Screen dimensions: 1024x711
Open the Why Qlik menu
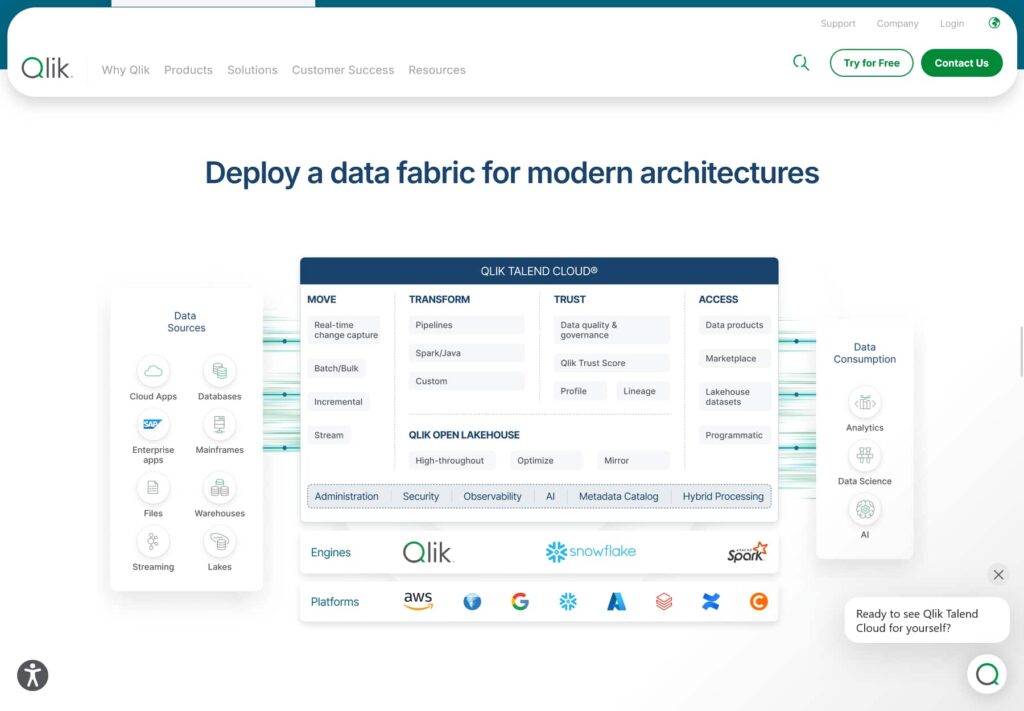pos(125,70)
